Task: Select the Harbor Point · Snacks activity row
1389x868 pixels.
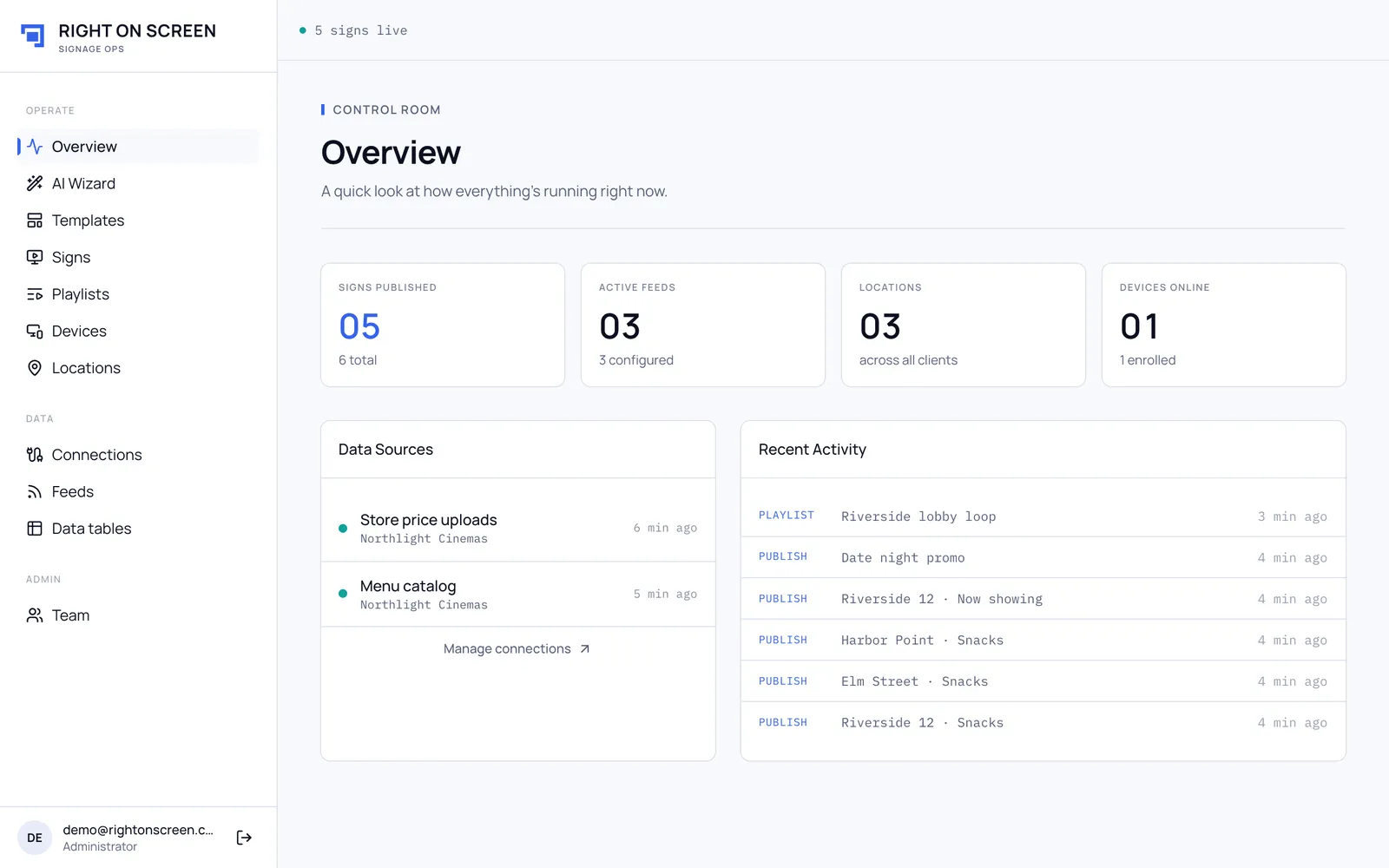Action: (x=1043, y=640)
